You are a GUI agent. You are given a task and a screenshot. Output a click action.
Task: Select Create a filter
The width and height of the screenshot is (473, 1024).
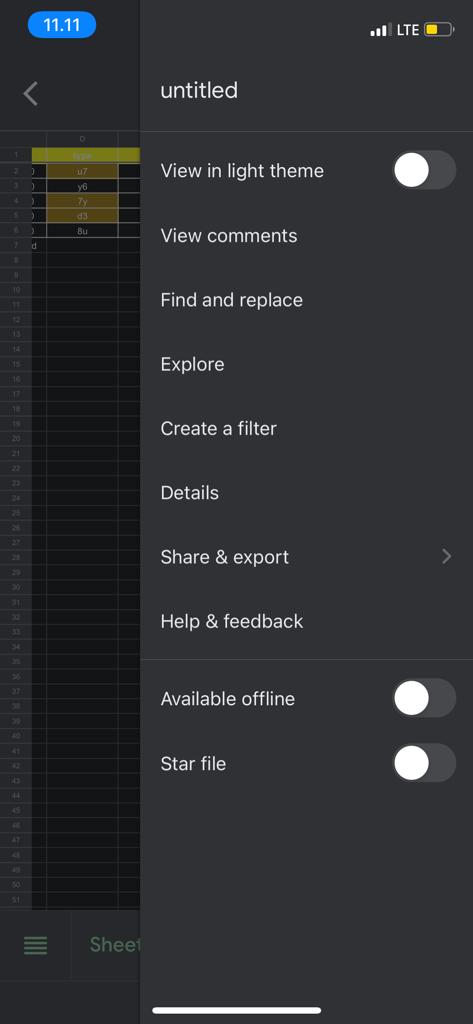coord(219,428)
